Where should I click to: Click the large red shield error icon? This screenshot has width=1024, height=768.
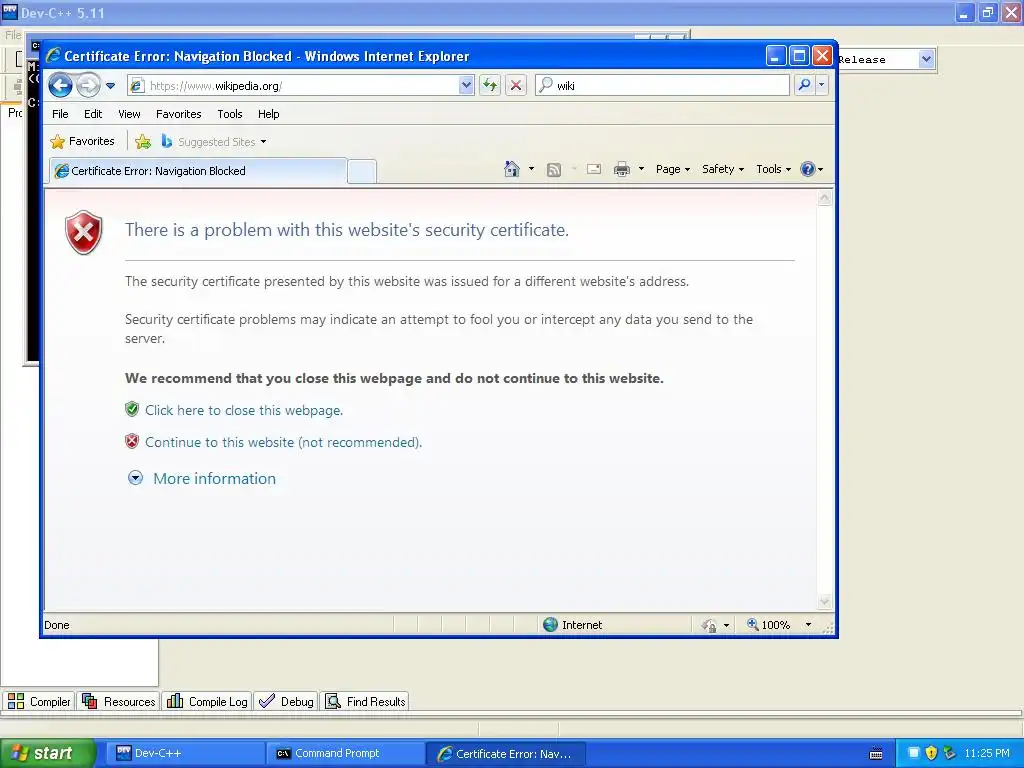(x=84, y=232)
